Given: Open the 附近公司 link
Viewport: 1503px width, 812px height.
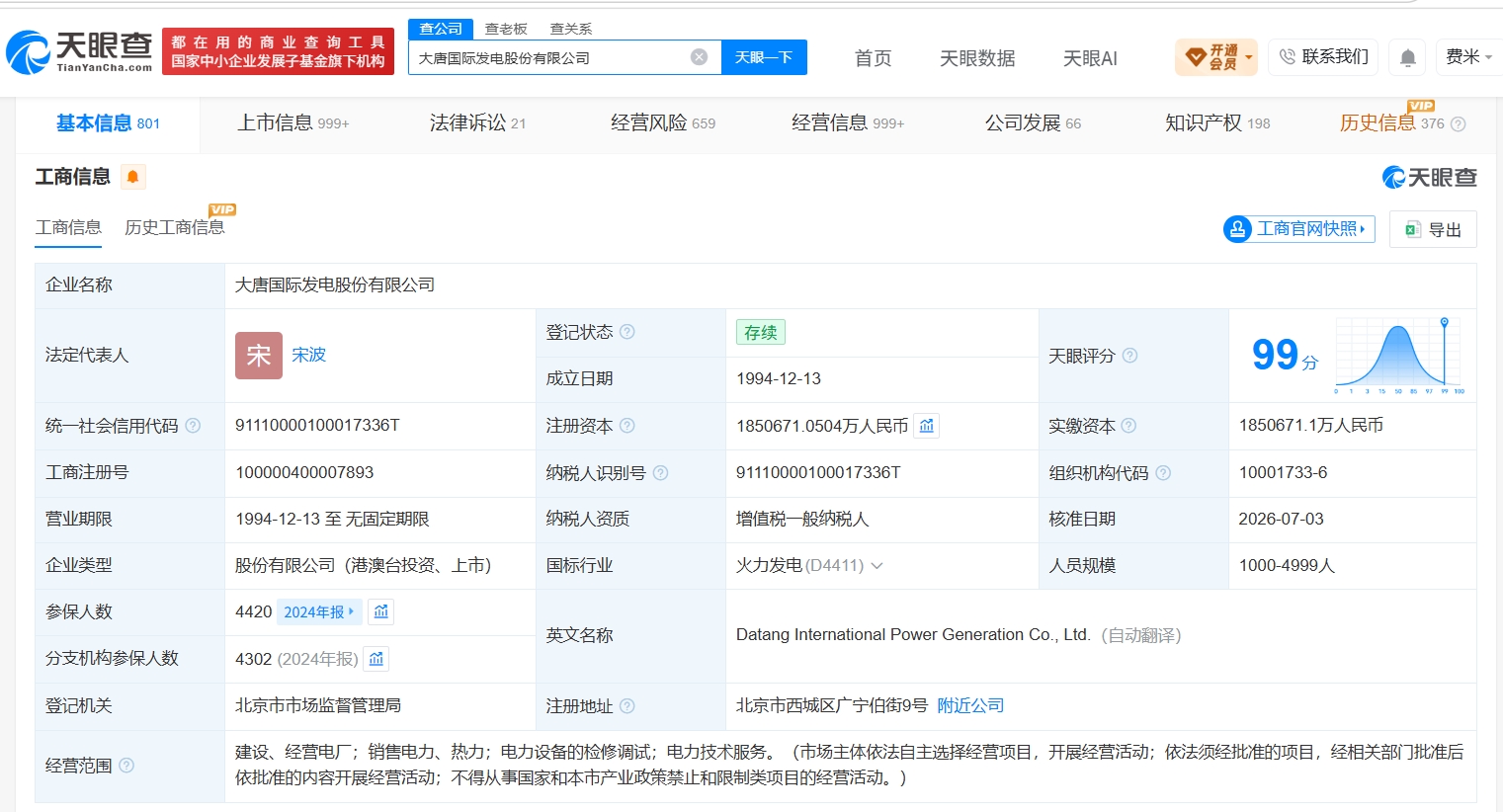Looking at the screenshot, I should coord(970,705).
